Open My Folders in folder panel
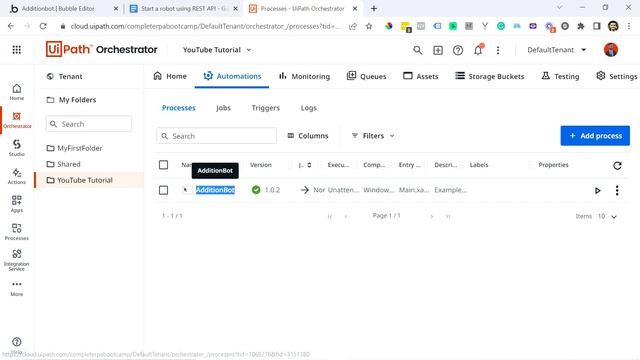Screen dimensions: 640x360 pyautogui.click(x=71, y=100)
